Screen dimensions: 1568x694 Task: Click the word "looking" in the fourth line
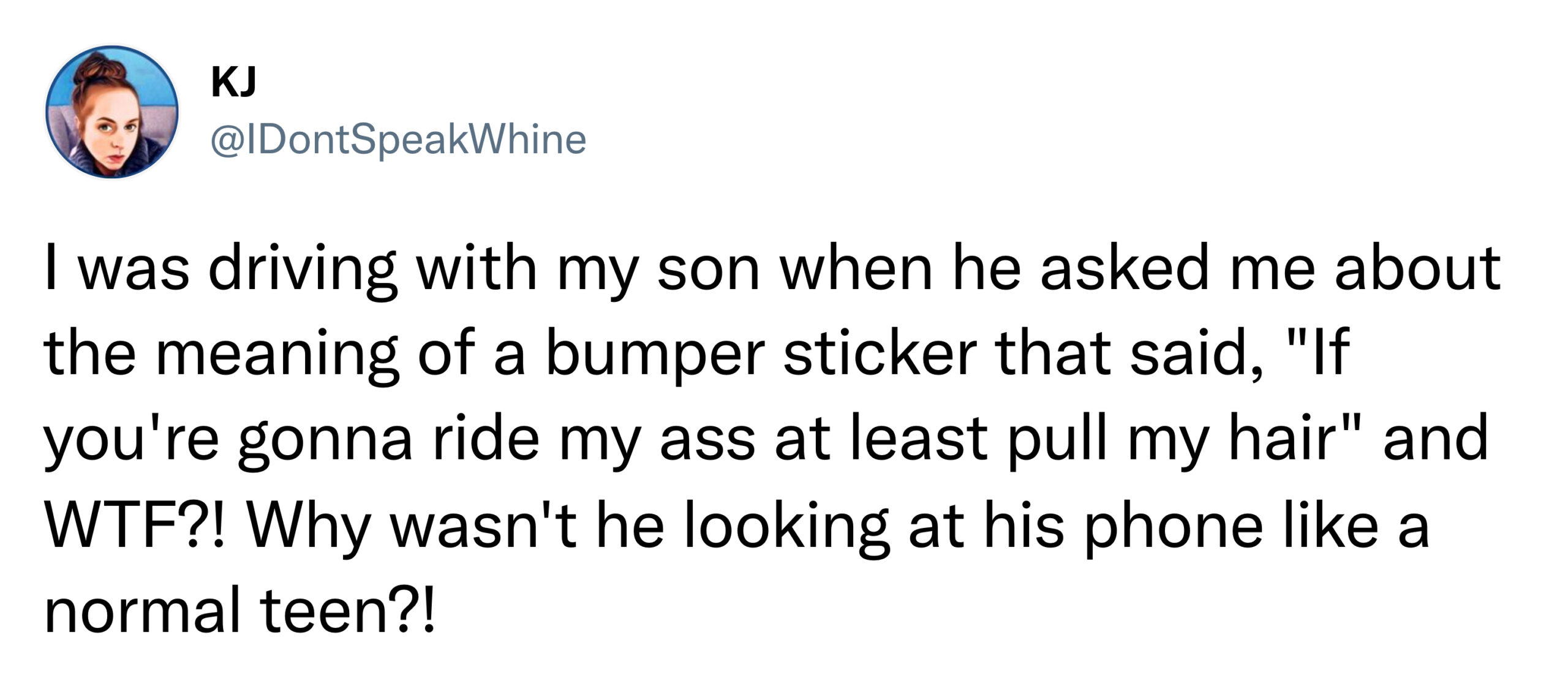(x=786, y=528)
